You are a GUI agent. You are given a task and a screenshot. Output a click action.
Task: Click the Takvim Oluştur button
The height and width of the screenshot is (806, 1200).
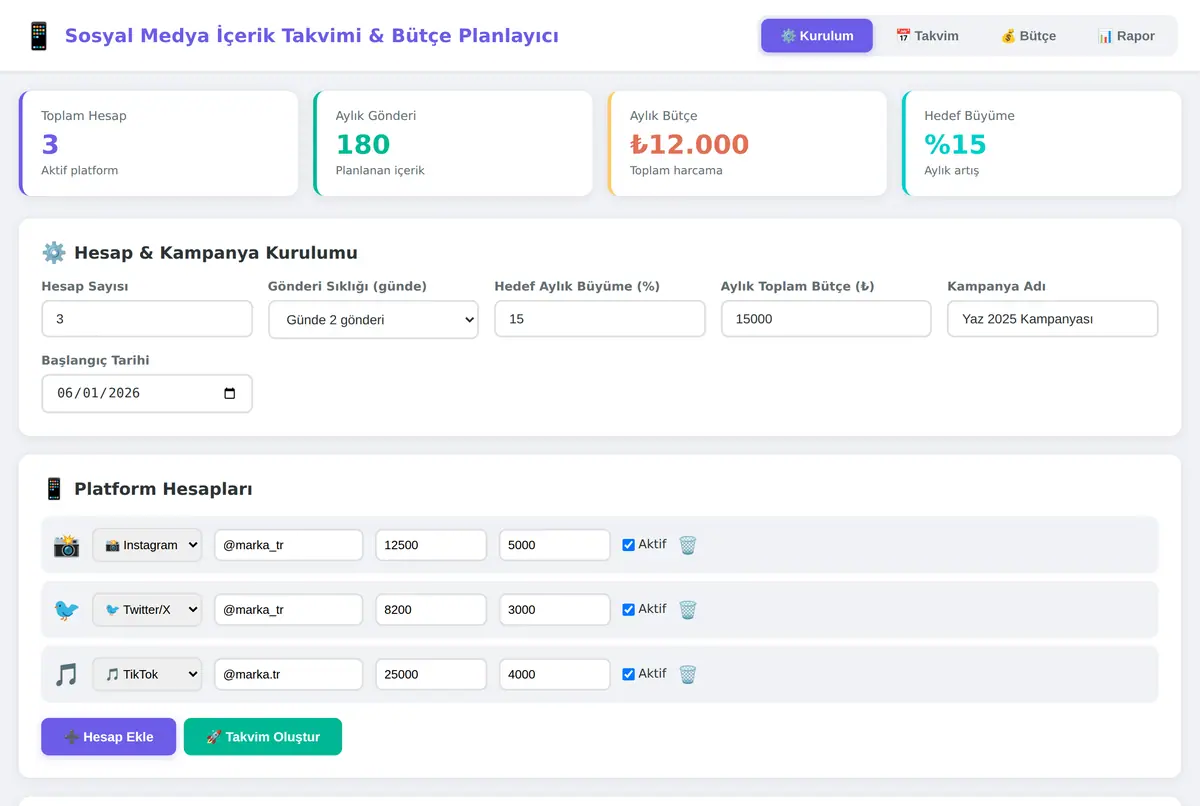click(263, 737)
